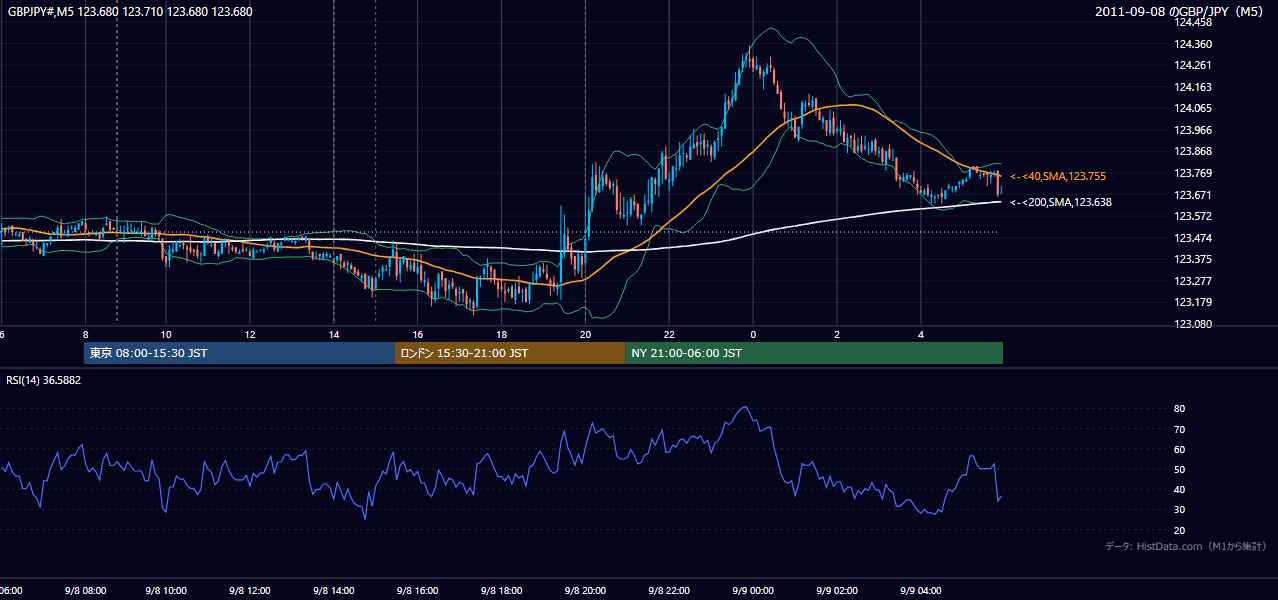
Task: Click price axis value 124.163
Action: [x=1194, y=87]
